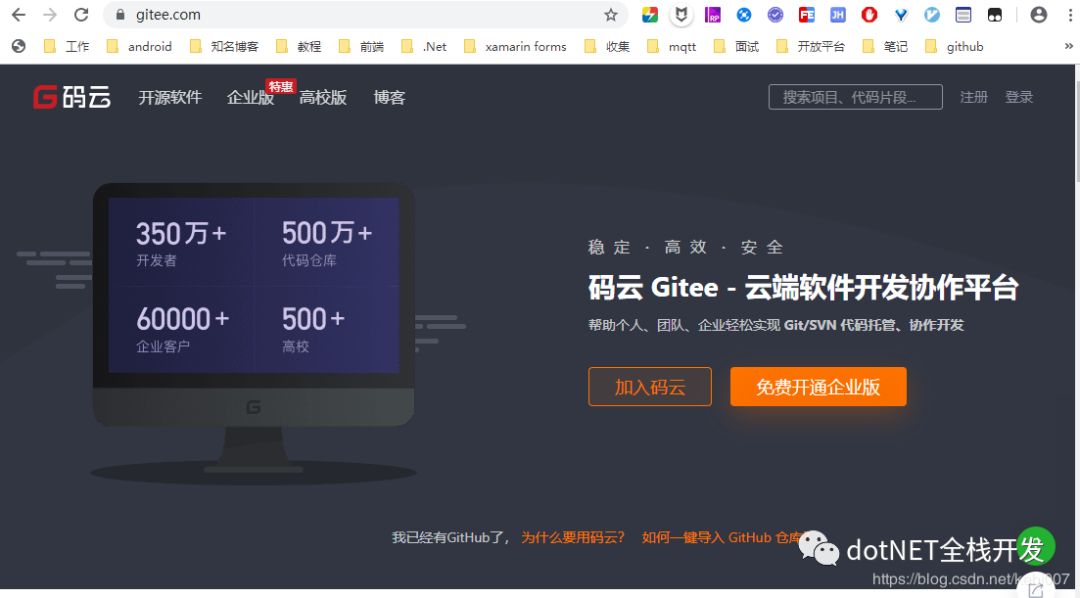
Task: Click the padlock icon in the address bar
Action: tap(121, 14)
